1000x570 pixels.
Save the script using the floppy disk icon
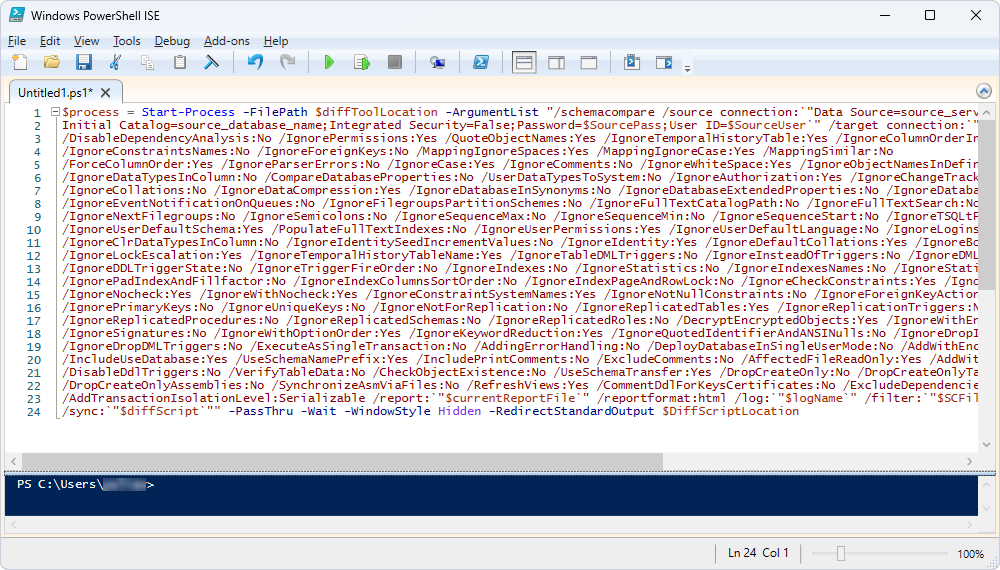point(84,62)
